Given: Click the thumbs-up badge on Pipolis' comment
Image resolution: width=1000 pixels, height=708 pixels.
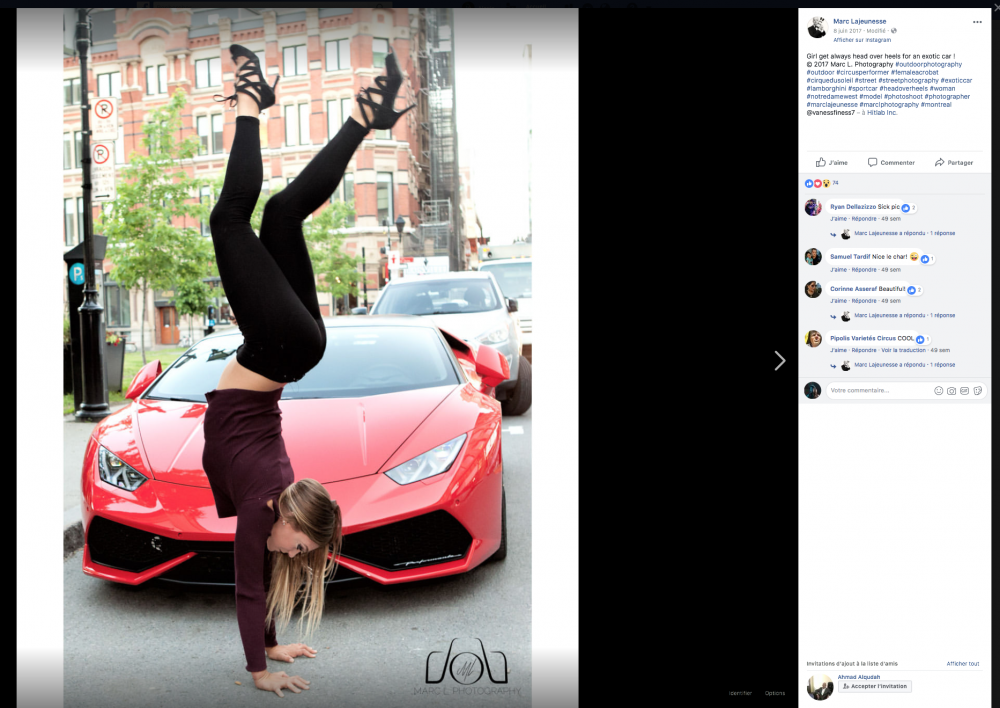Looking at the screenshot, I should click(x=920, y=338).
